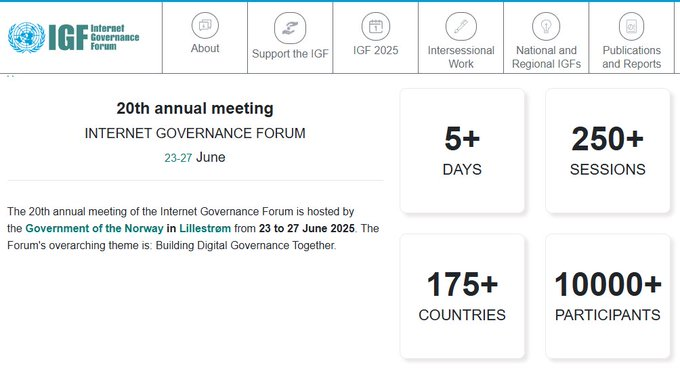Open Publications and Reports menu label
The width and height of the screenshot is (680, 371).
tap(631, 57)
